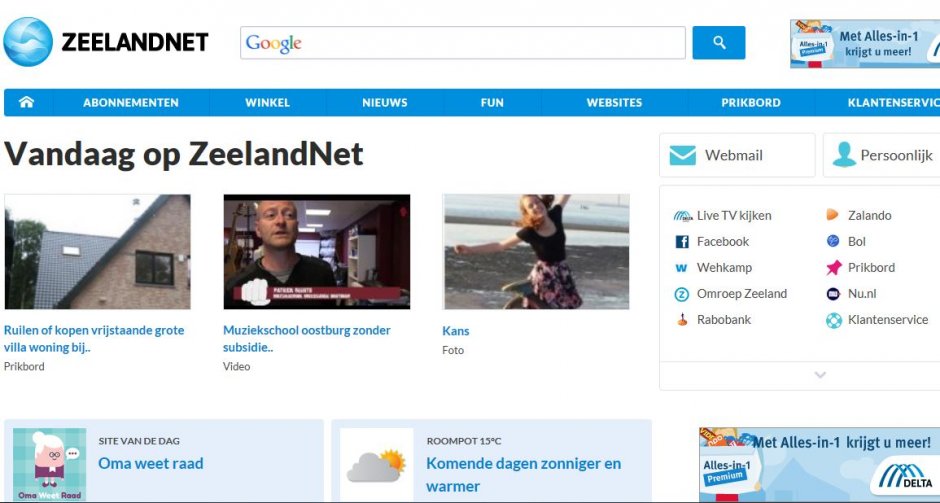Expand the quick links panel chevron
Screen dimensions: 940x503
820,375
